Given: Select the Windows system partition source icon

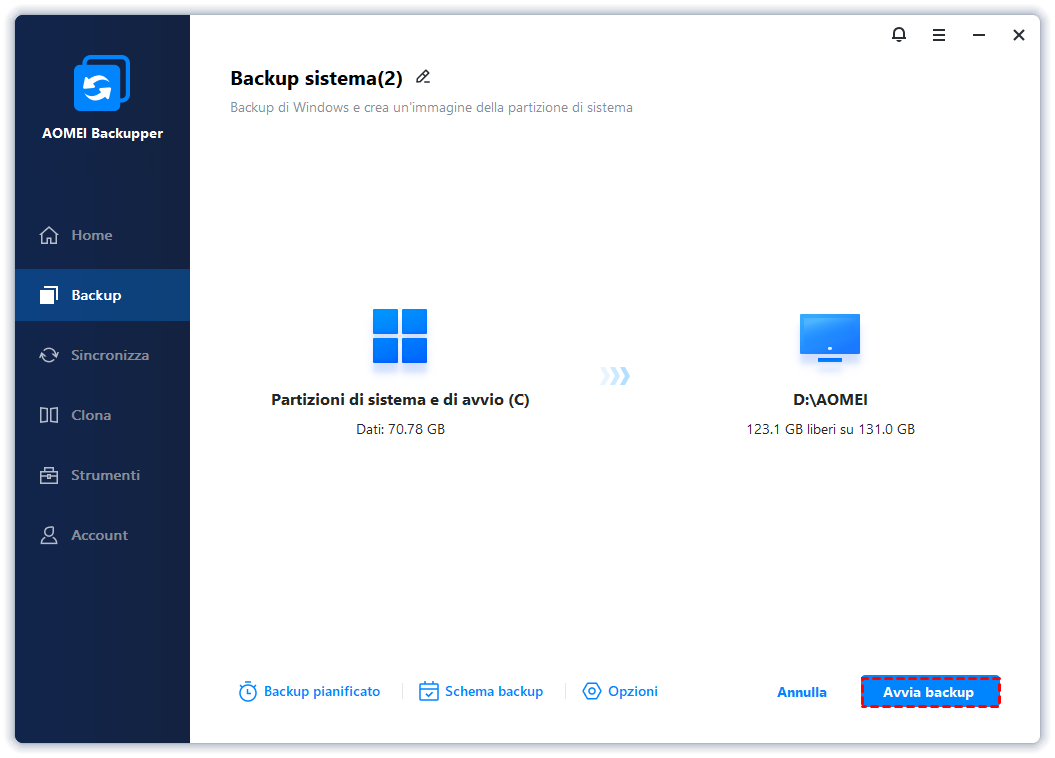Looking at the screenshot, I should [x=400, y=336].
